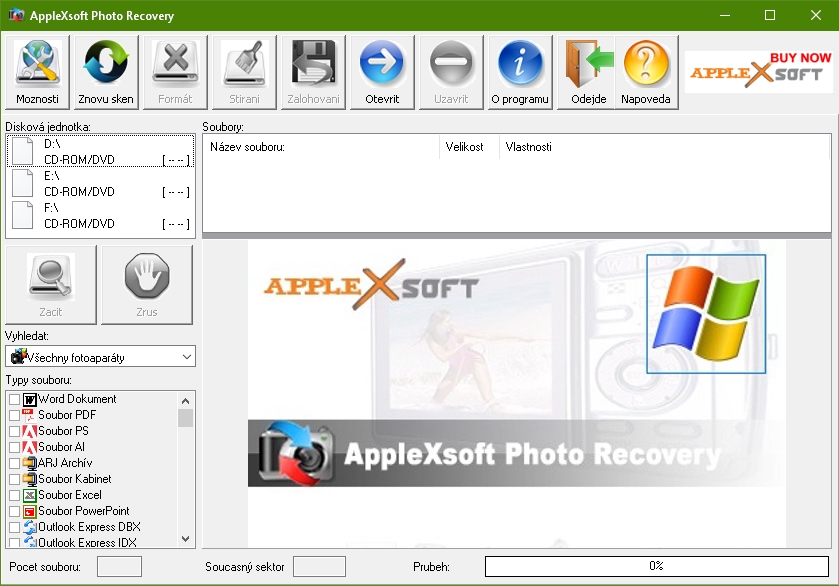Click the file type list scroll-up arrow
Viewport: 839px width, 586px height.
tap(186, 400)
